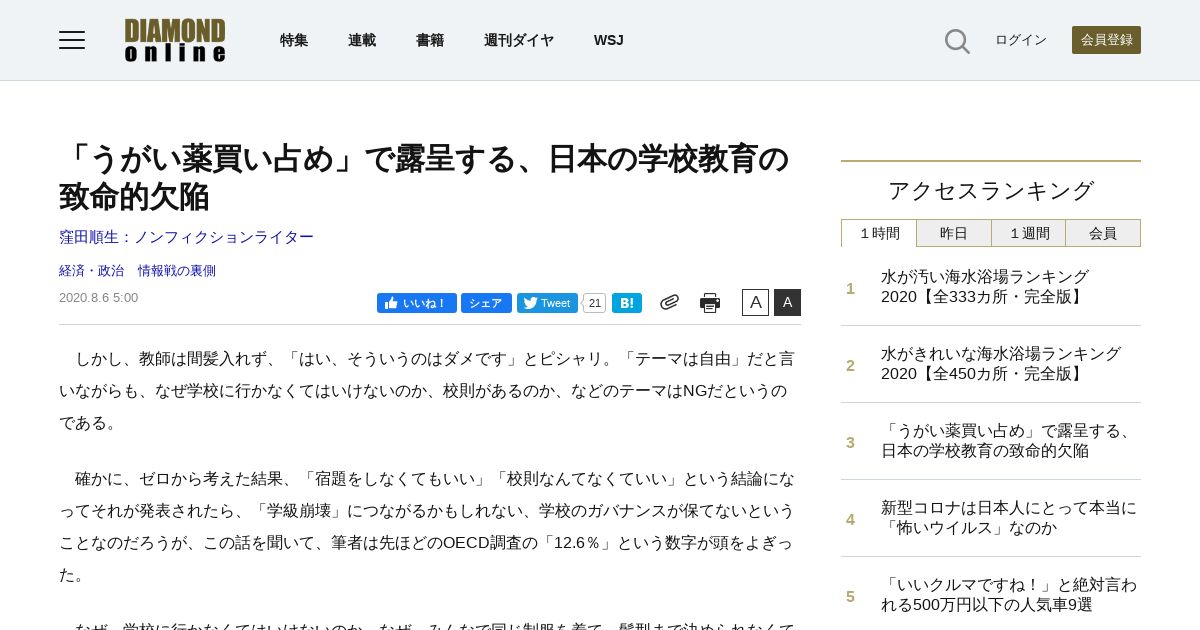
Task: Open the 書籍 menu item
Action: [430, 40]
